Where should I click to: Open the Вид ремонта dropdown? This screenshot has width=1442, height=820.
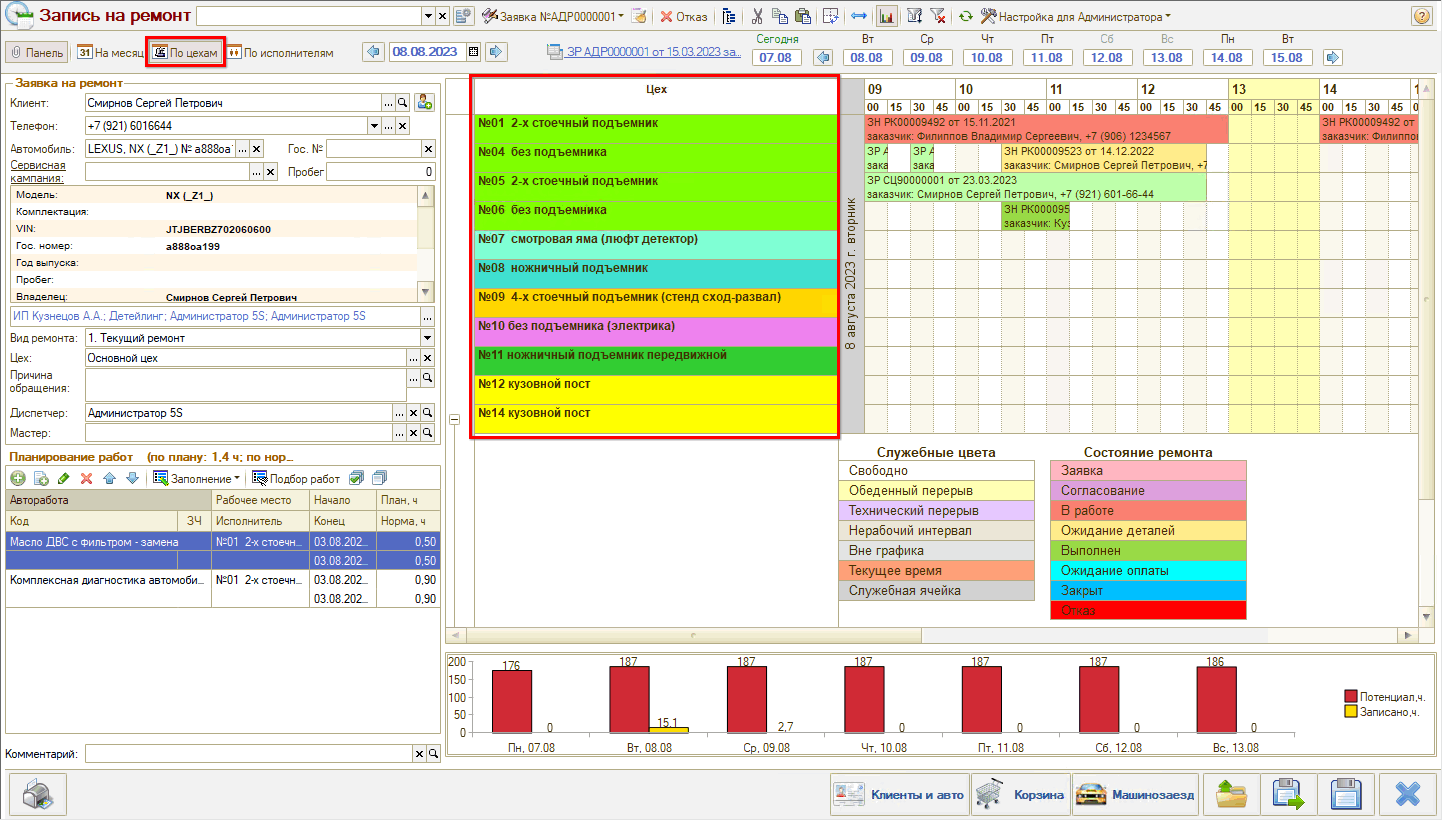427,338
